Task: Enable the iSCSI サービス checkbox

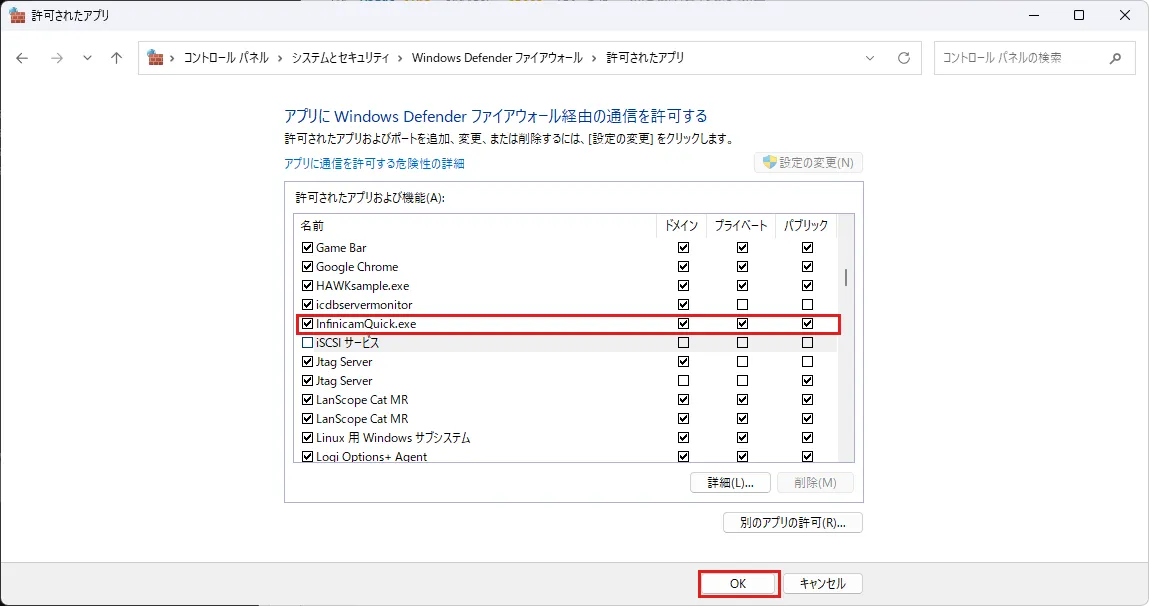Action: click(308, 343)
